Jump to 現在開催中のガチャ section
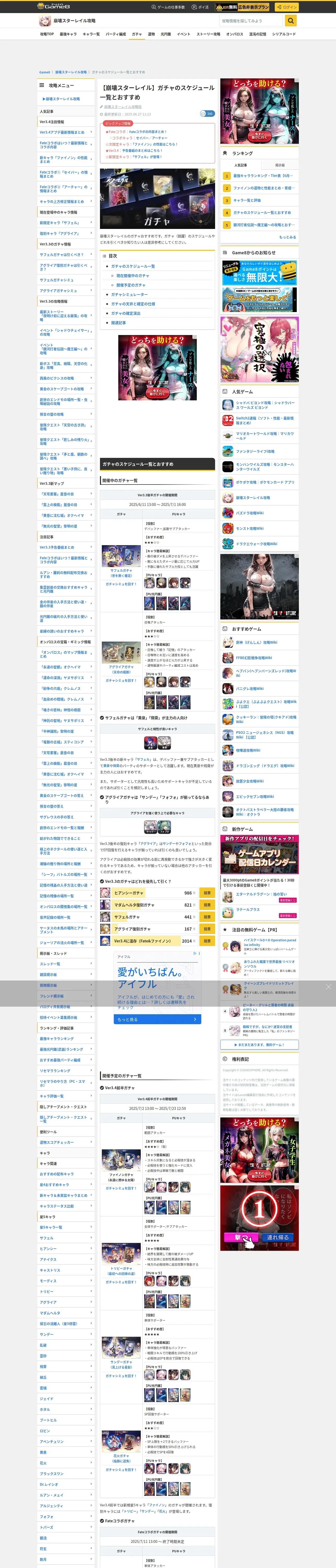Viewport: 336px width, 1568px height. point(132,276)
